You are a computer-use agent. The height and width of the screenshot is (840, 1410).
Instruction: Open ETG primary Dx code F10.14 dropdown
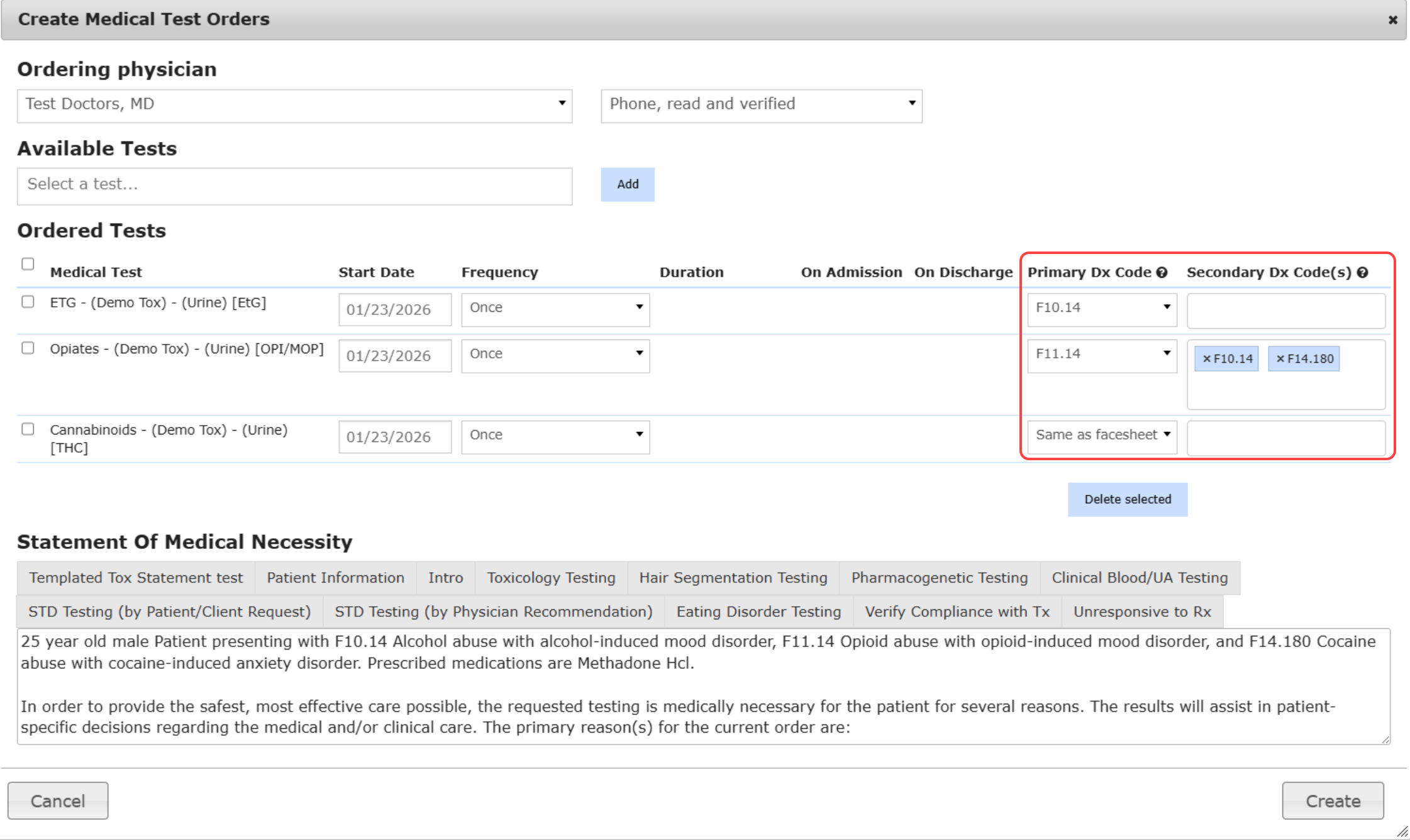pos(1101,308)
